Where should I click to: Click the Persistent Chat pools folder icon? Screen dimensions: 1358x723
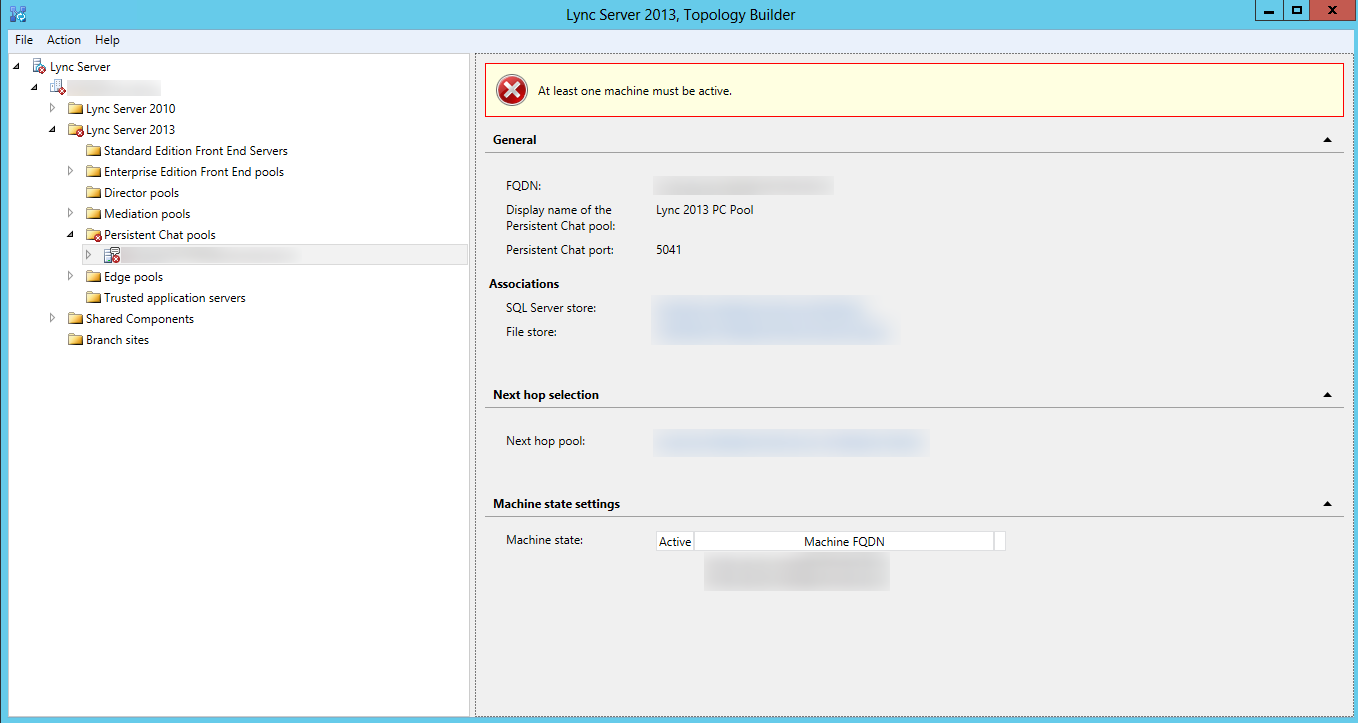coord(93,235)
